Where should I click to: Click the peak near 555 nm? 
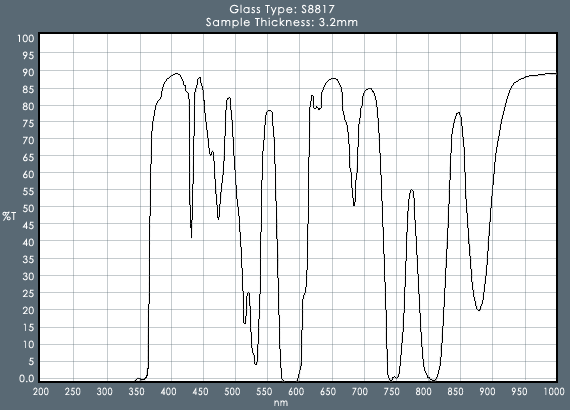click(269, 110)
